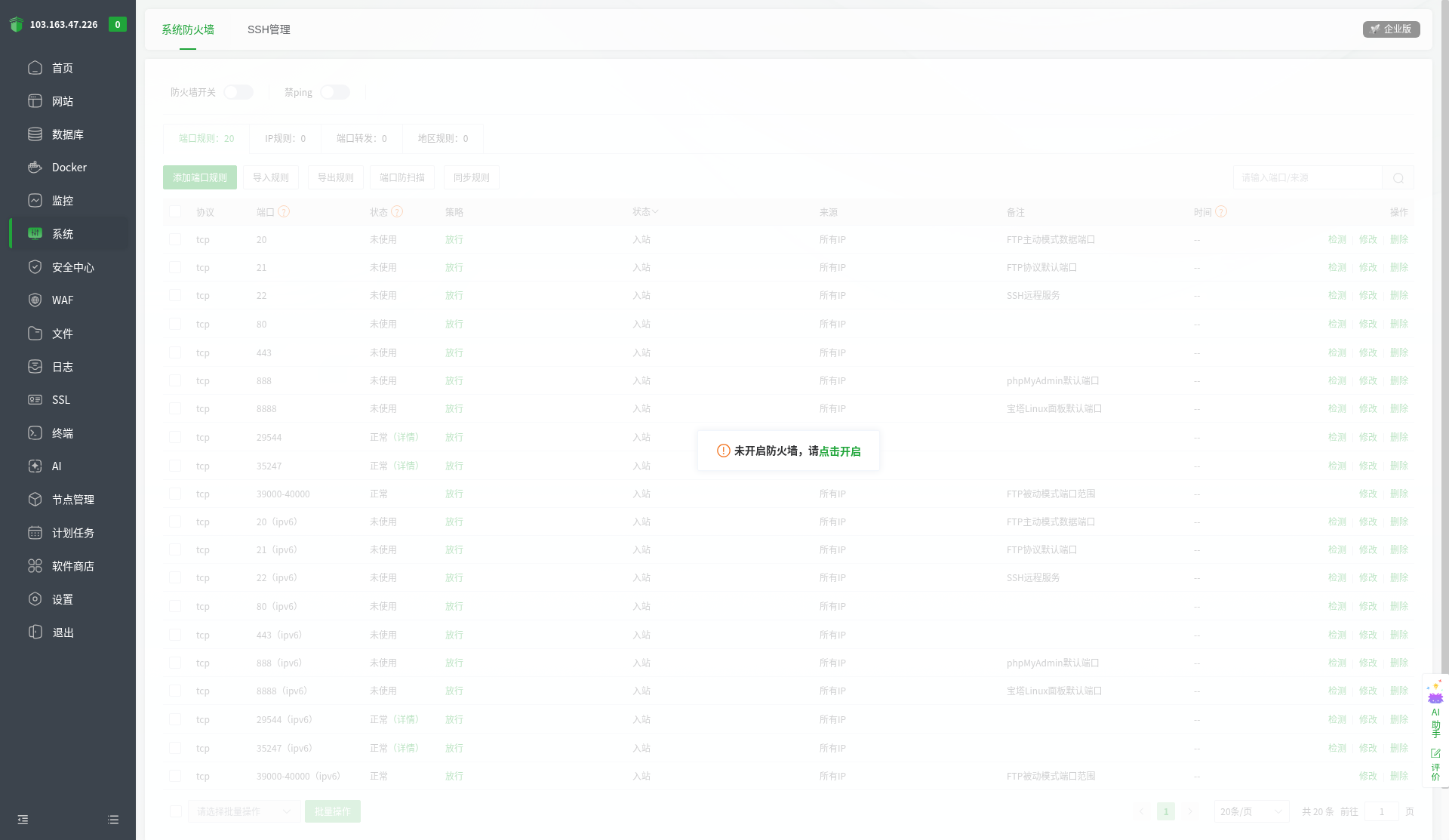Open the 节点管理 cube icon
1449x840 pixels.
[35, 500]
